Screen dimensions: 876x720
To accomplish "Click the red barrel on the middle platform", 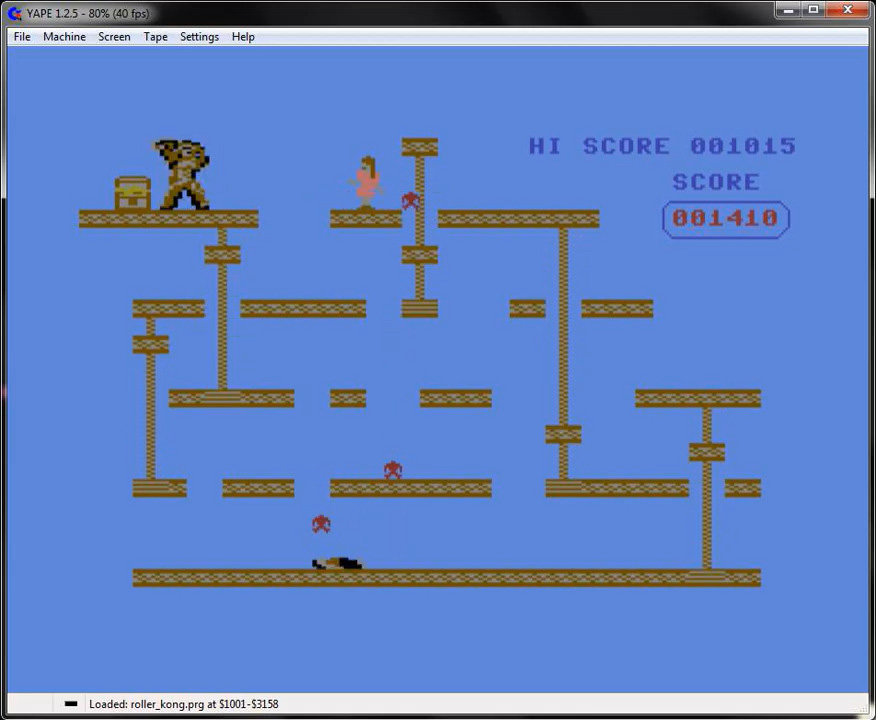I will pos(393,470).
